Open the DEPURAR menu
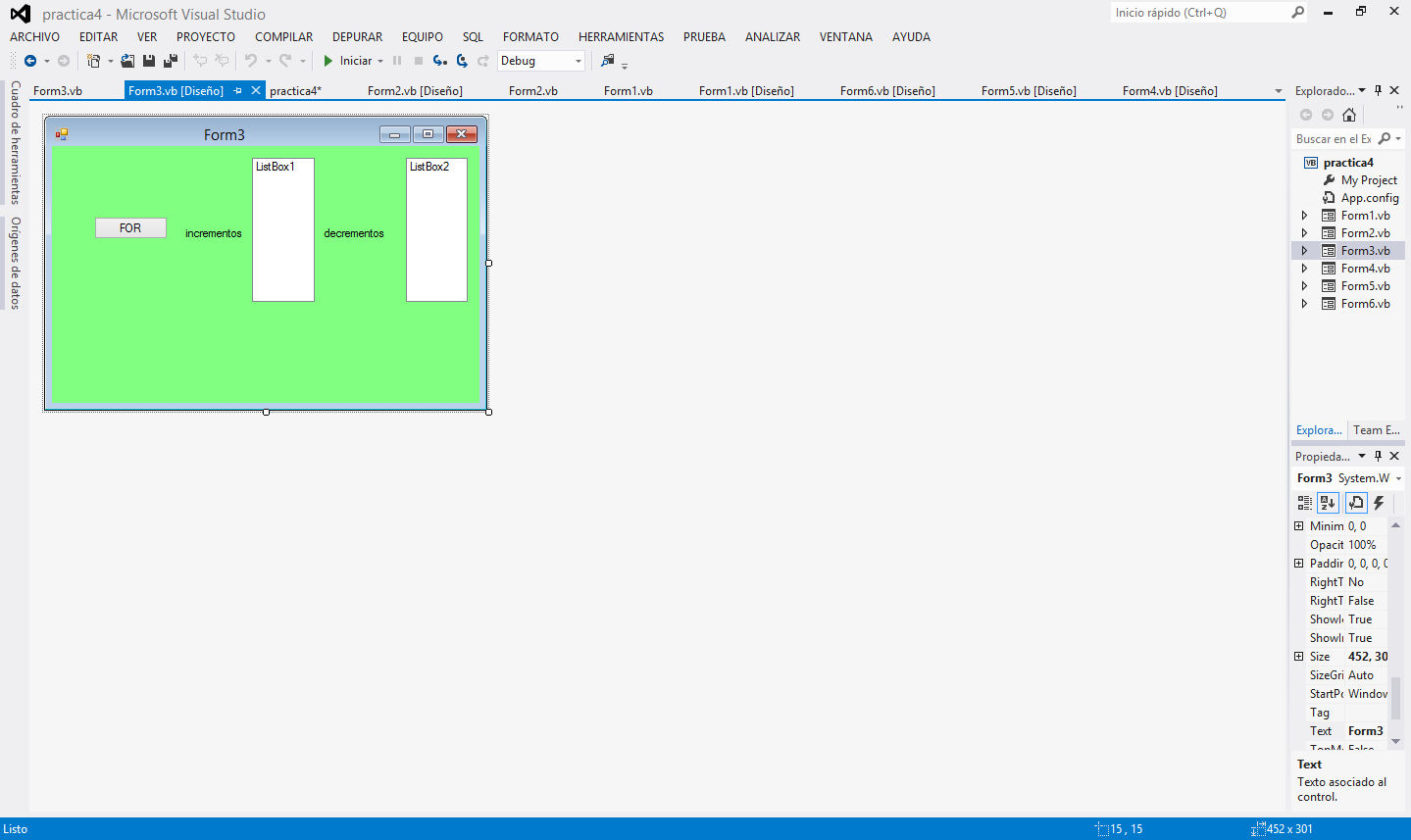The width and height of the screenshot is (1411, 840). pyautogui.click(x=357, y=36)
